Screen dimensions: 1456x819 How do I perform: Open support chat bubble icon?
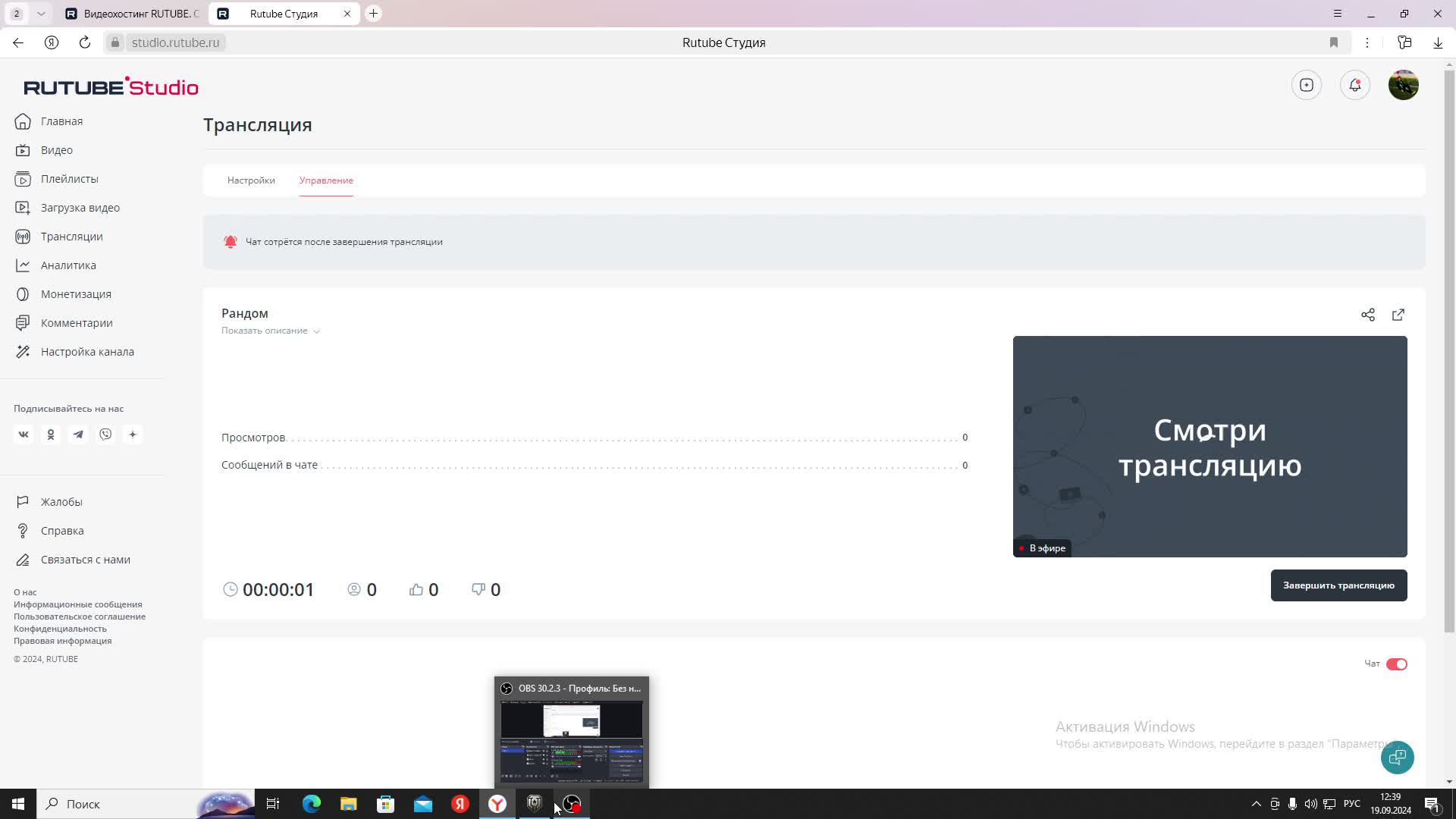pyautogui.click(x=1397, y=757)
